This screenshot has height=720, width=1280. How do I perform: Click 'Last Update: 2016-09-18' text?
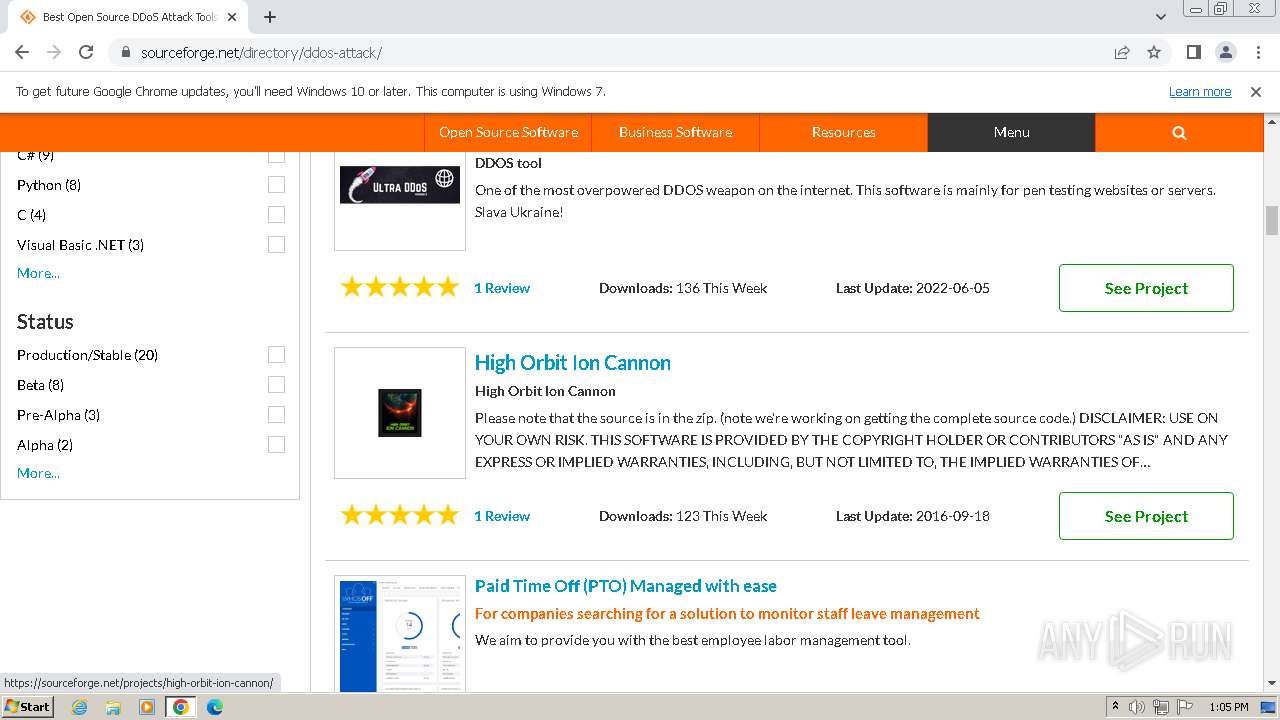point(913,516)
